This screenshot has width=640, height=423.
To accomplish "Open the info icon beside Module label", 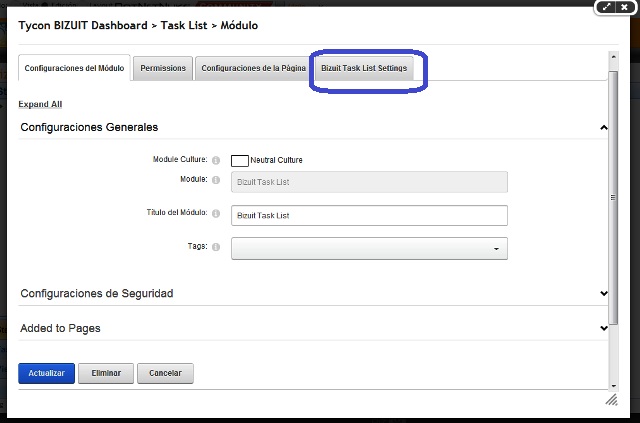I will [216, 180].
